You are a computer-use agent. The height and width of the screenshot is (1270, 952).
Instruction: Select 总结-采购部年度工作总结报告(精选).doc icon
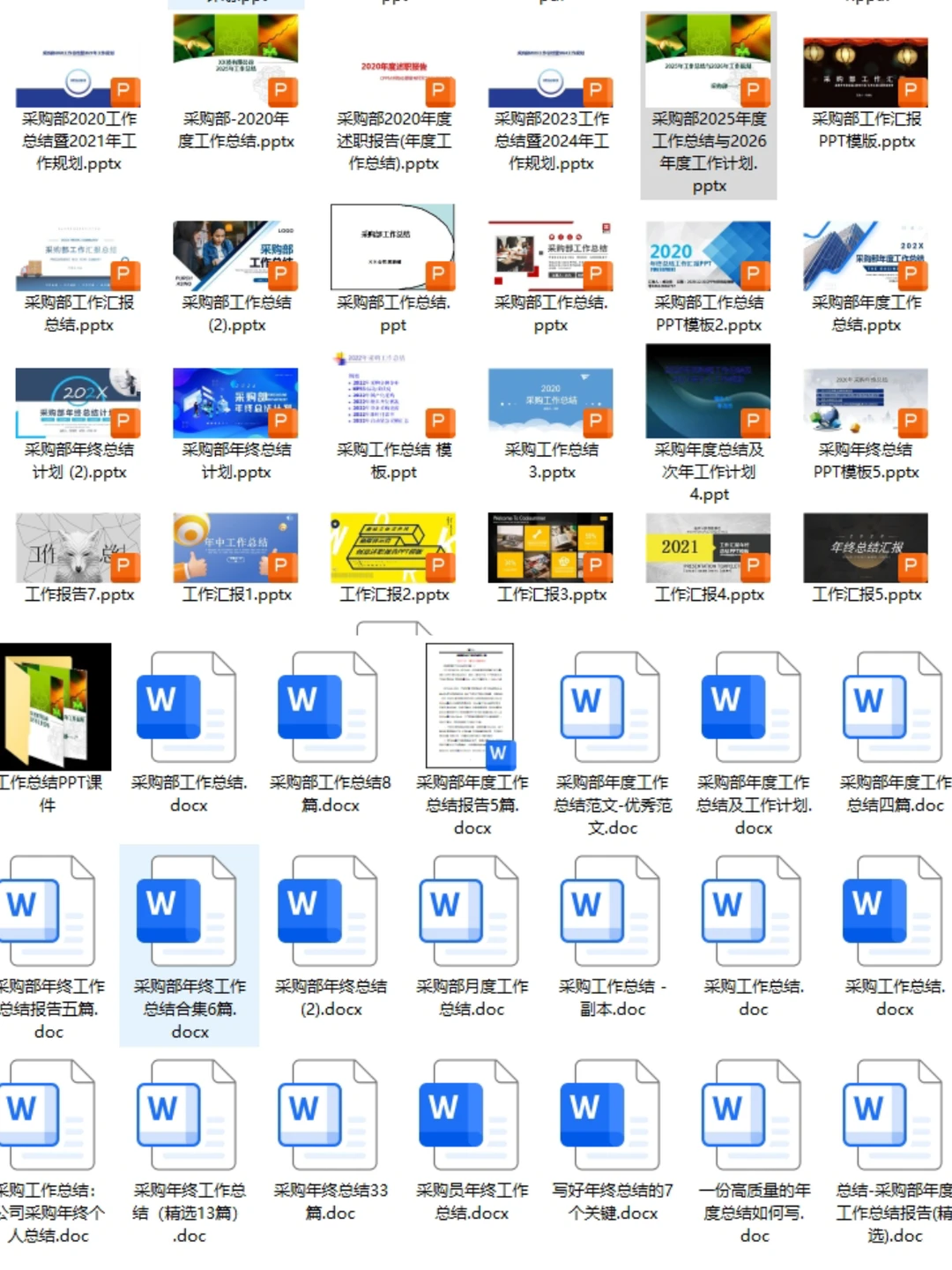pos(893,1116)
